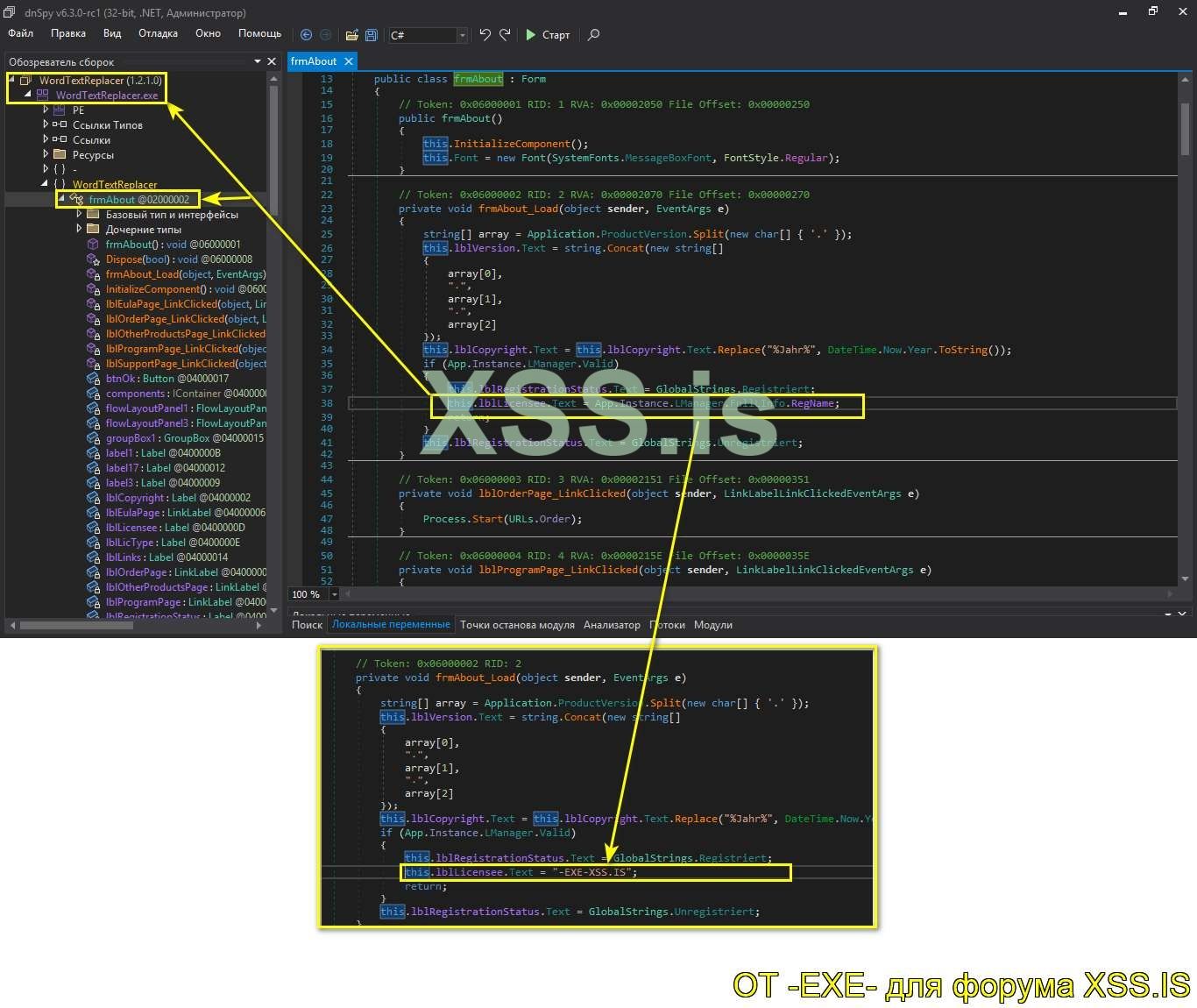The height and width of the screenshot is (1008, 1197).
Task: Click the WordTextReplacer.exe module icon
Action: coord(42,95)
